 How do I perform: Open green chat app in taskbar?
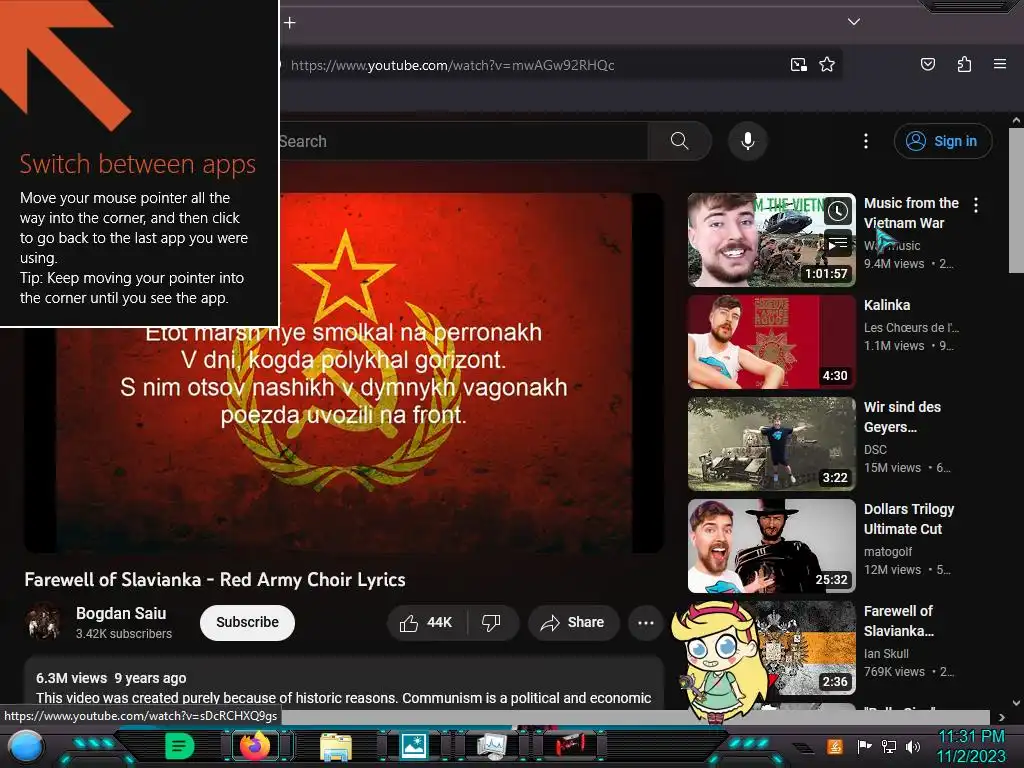coord(180,746)
